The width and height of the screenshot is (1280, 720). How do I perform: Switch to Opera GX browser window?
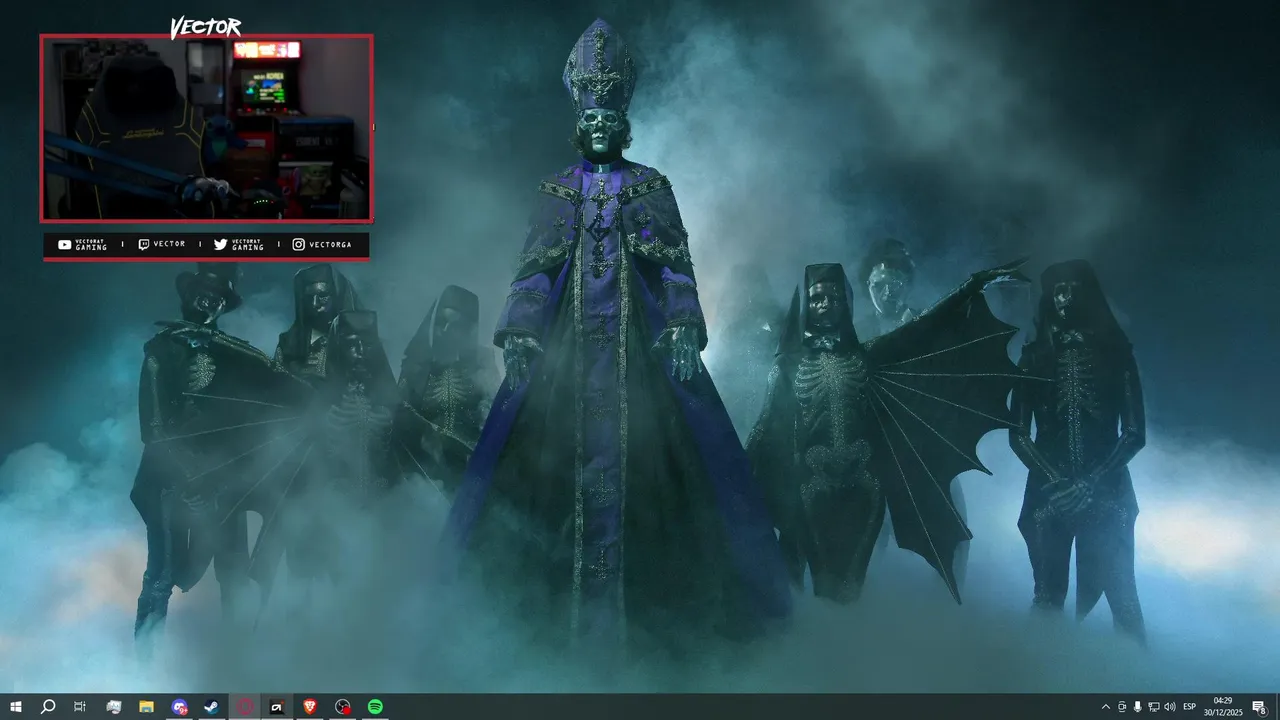pyautogui.click(x=245, y=707)
